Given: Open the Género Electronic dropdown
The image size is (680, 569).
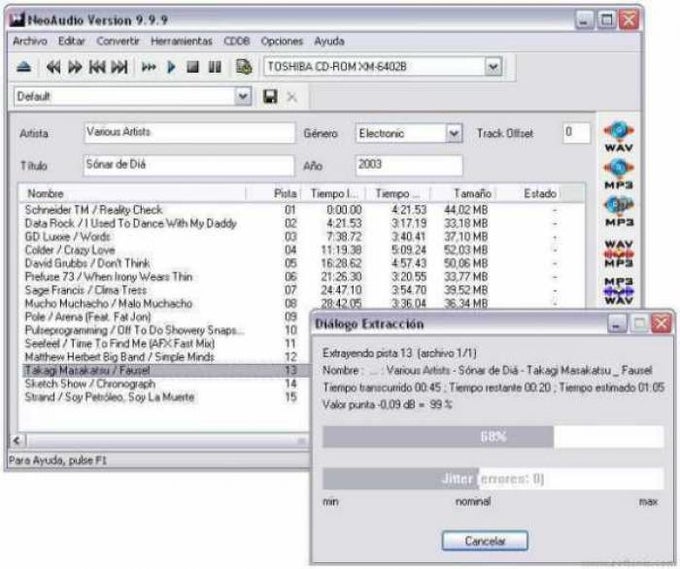Looking at the screenshot, I should [x=454, y=133].
